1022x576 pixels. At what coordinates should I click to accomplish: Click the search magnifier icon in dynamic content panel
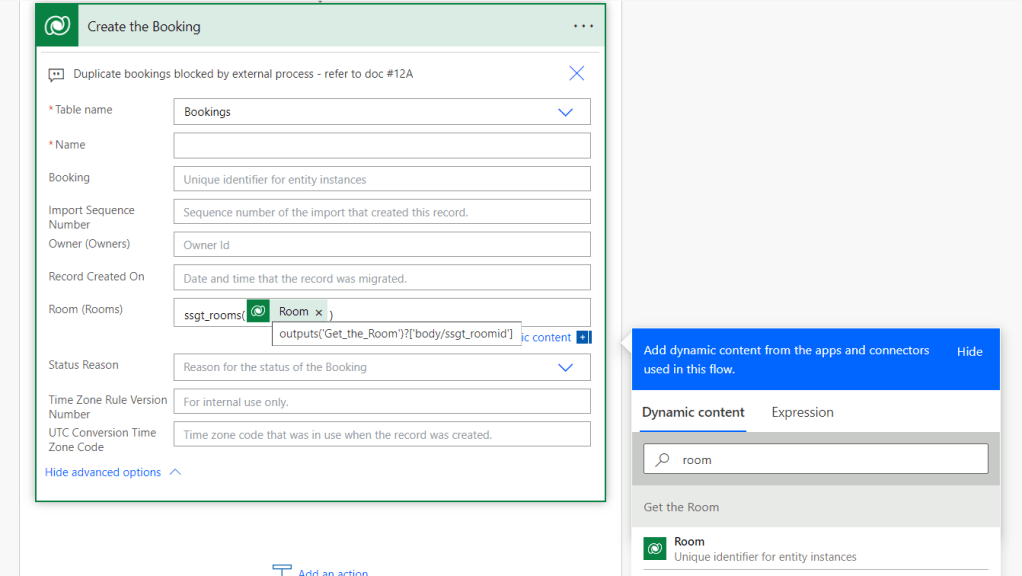click(x=662, y=460)
